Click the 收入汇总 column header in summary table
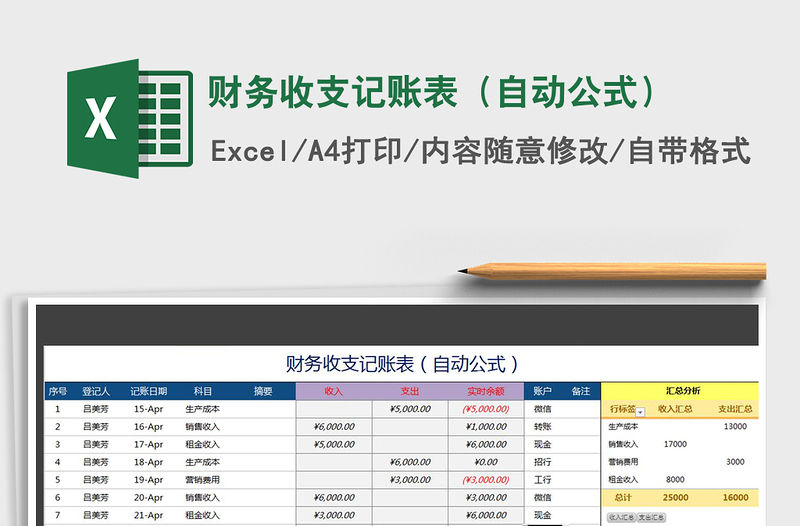Screen dimensions: 800x526 [x=675, y=409]
